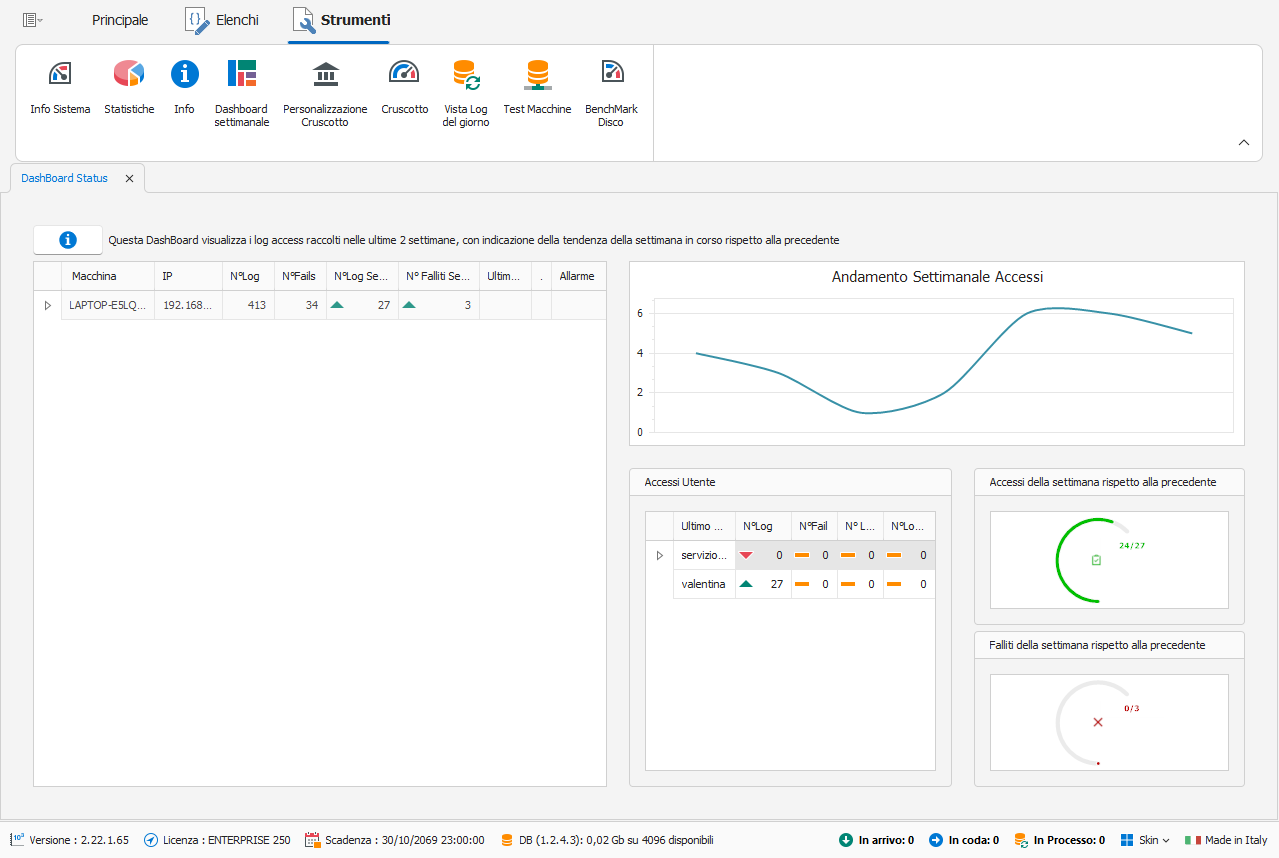The width and height of the screenshot is (1279, 858).
Task: Click the DB (1.2.4.3) status entry
Action: pos(606,840)
